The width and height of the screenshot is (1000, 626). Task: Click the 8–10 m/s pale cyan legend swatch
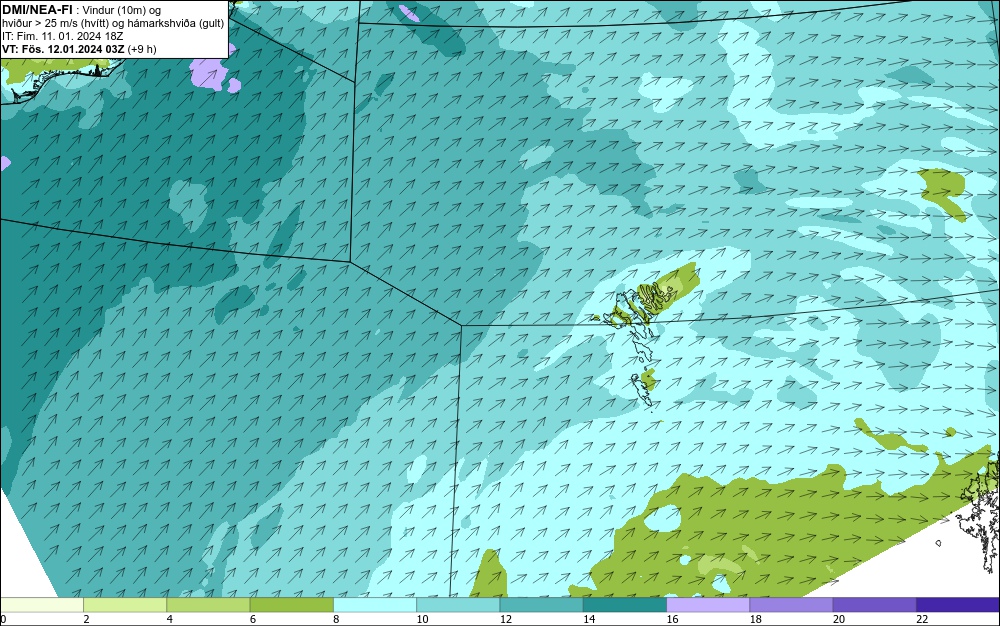click(x=375, y=605)
